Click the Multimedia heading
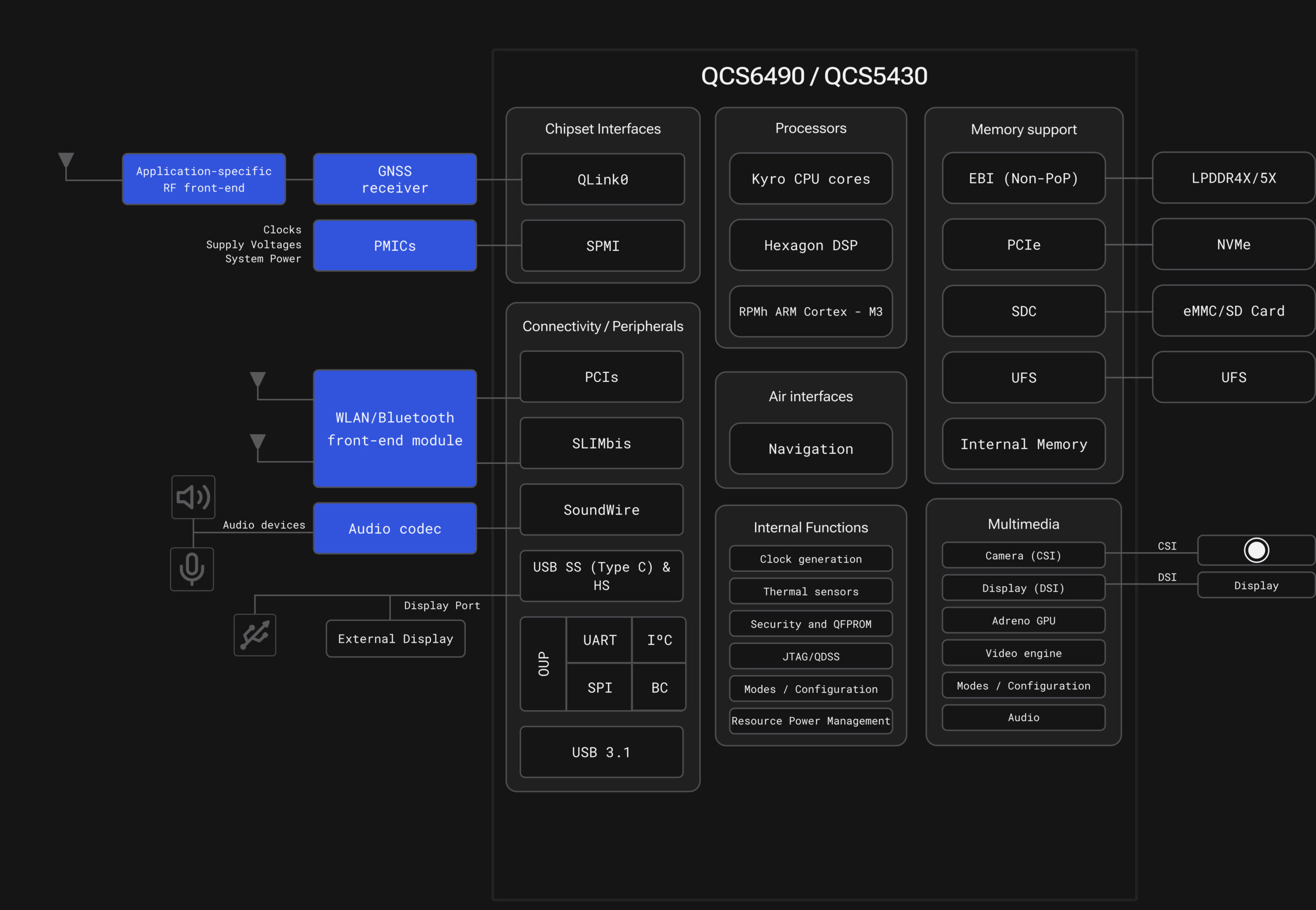The height and width of the screenshot is (910, 1316). pos(1024,524)
